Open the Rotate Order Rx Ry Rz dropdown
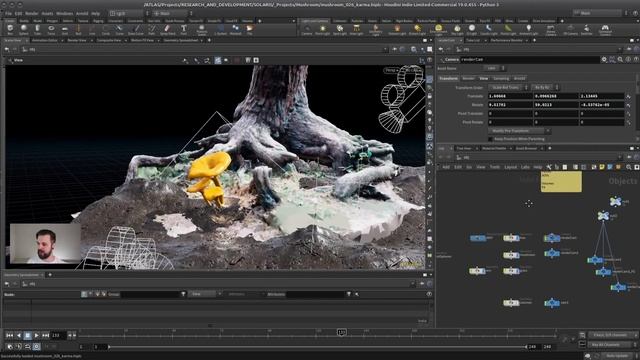This screenshot has width=640, height=360. (x=546, y=87)
